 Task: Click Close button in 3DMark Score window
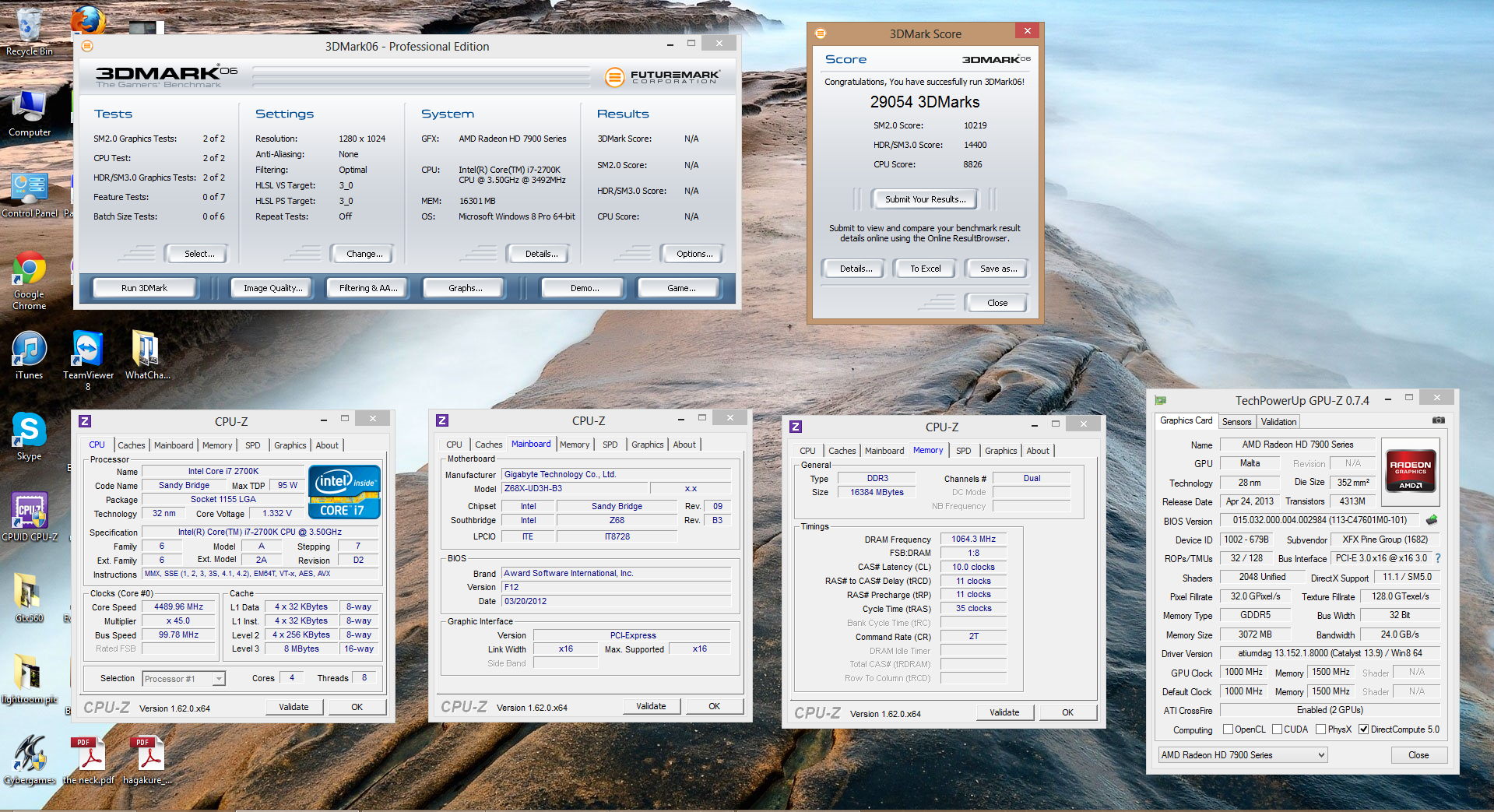coord(997,303)
